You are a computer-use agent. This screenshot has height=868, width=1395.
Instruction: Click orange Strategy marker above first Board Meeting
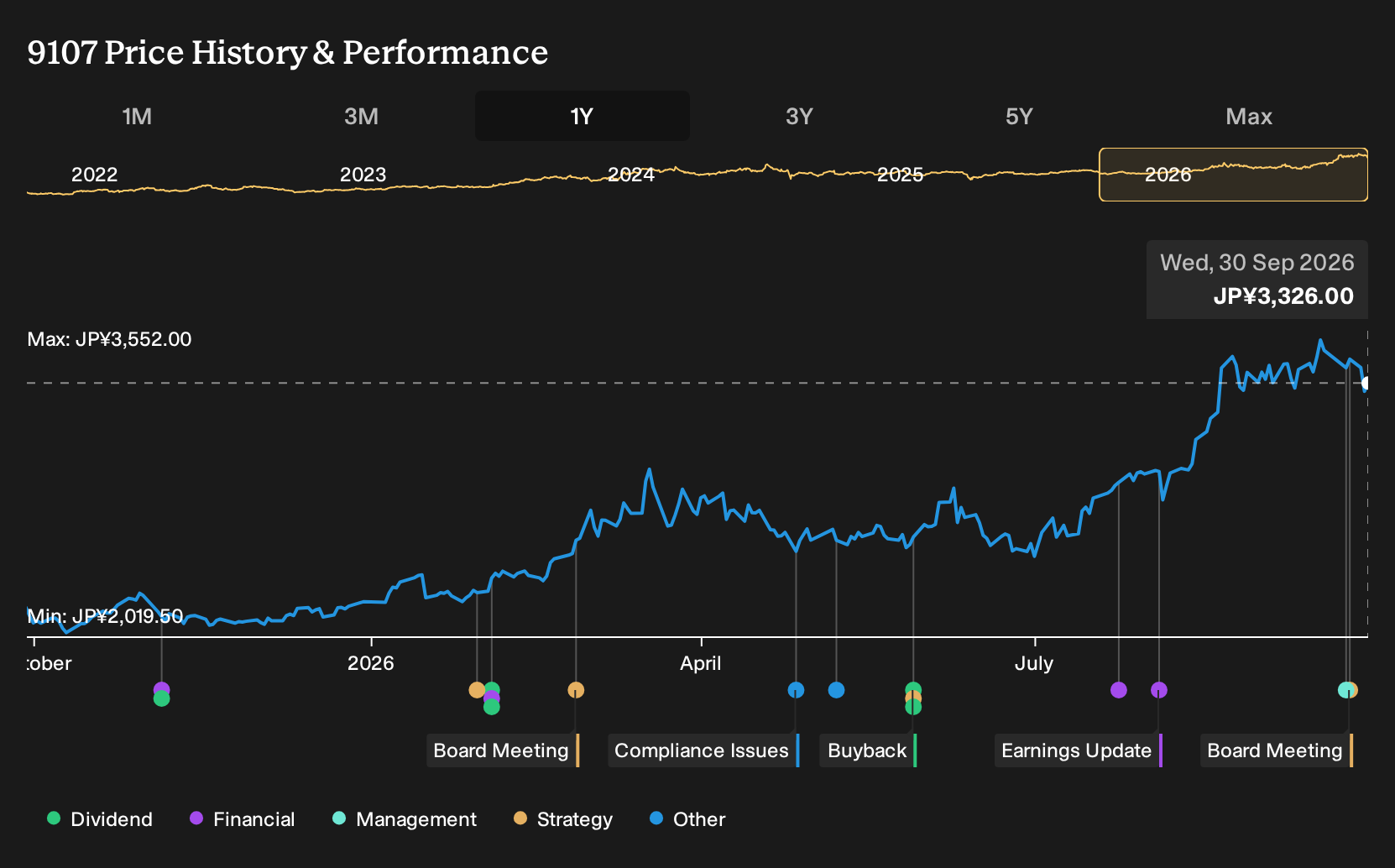click(576, 690)
